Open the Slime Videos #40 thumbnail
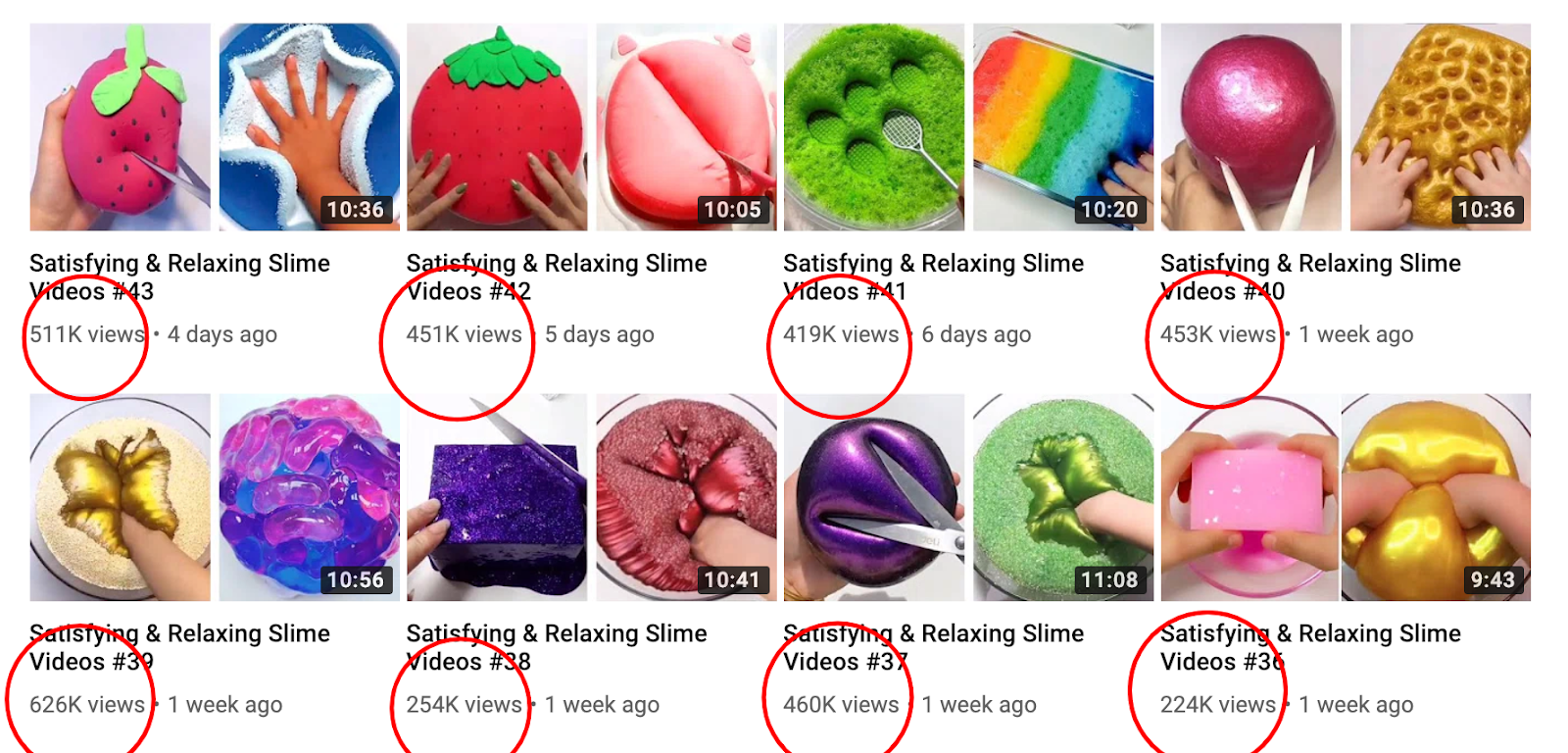1568x753 pixels. [1346, 127]
